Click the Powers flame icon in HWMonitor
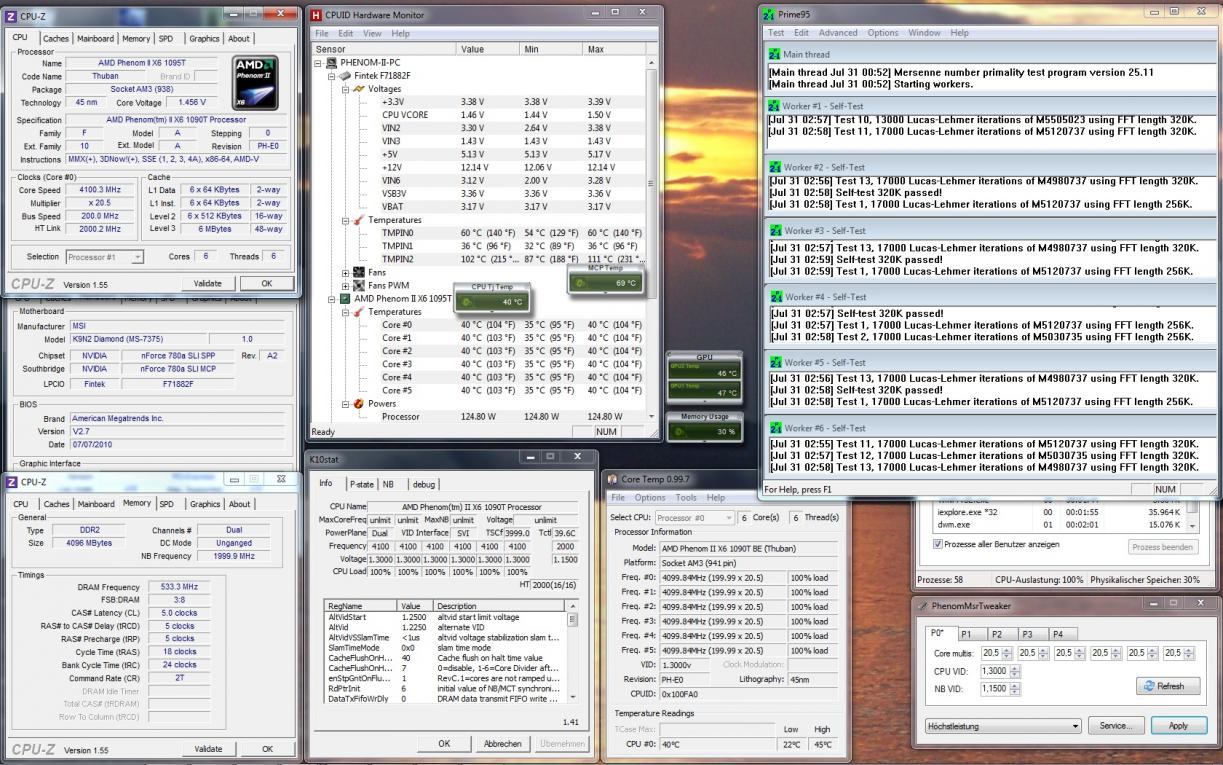Screen dimensions: 1223x765 [x=358, y=403]
